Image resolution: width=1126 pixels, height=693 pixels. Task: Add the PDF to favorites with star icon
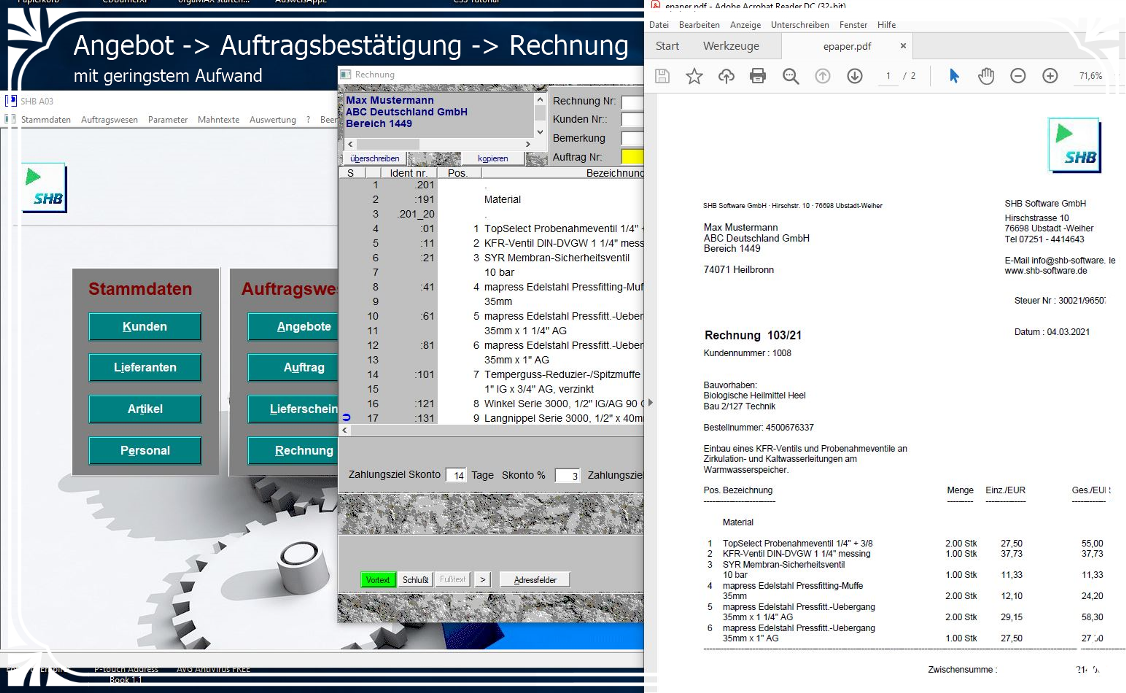click(x=694, y=76)
